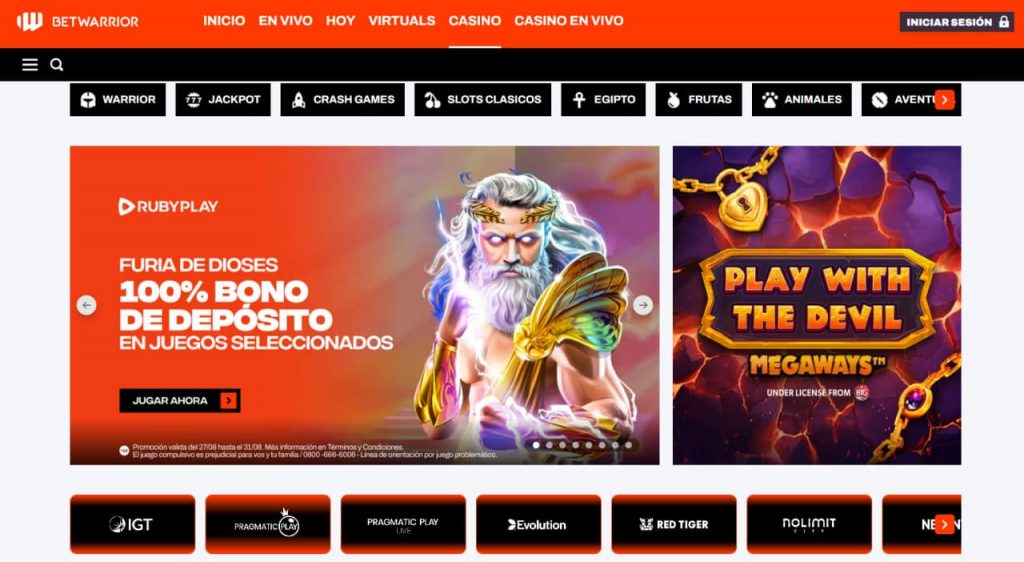Open the En Vivo tab
The image size is (1024, 562).
coord(285,21)
